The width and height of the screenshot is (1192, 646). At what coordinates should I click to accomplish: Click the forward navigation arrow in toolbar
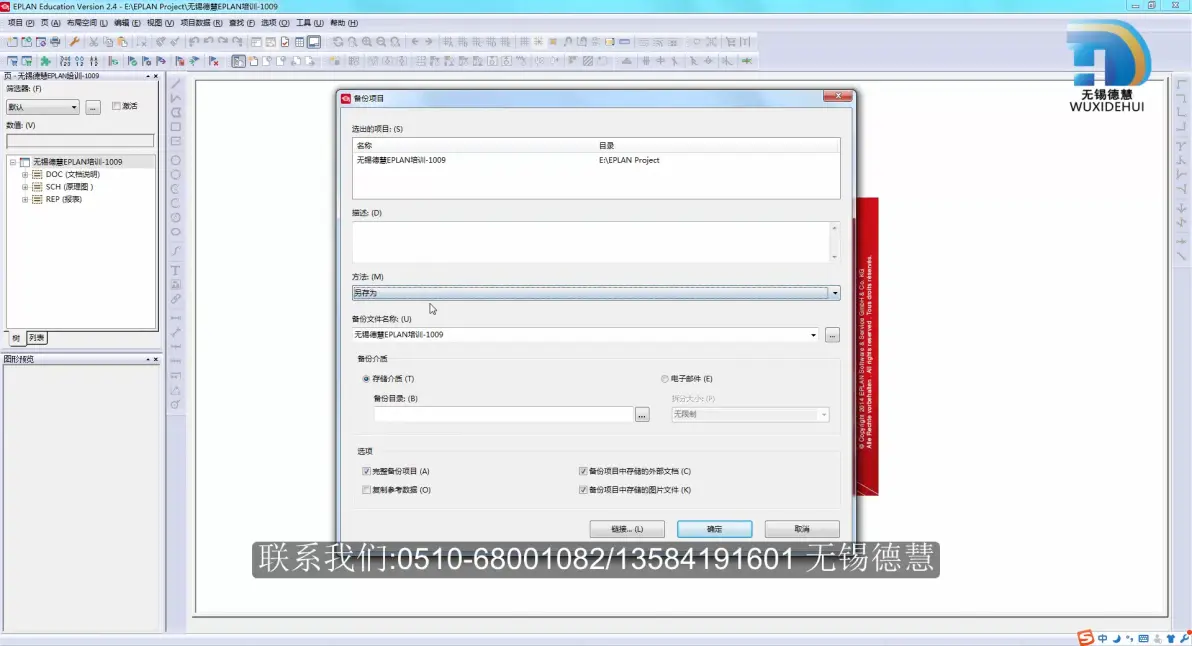[429, 42]
